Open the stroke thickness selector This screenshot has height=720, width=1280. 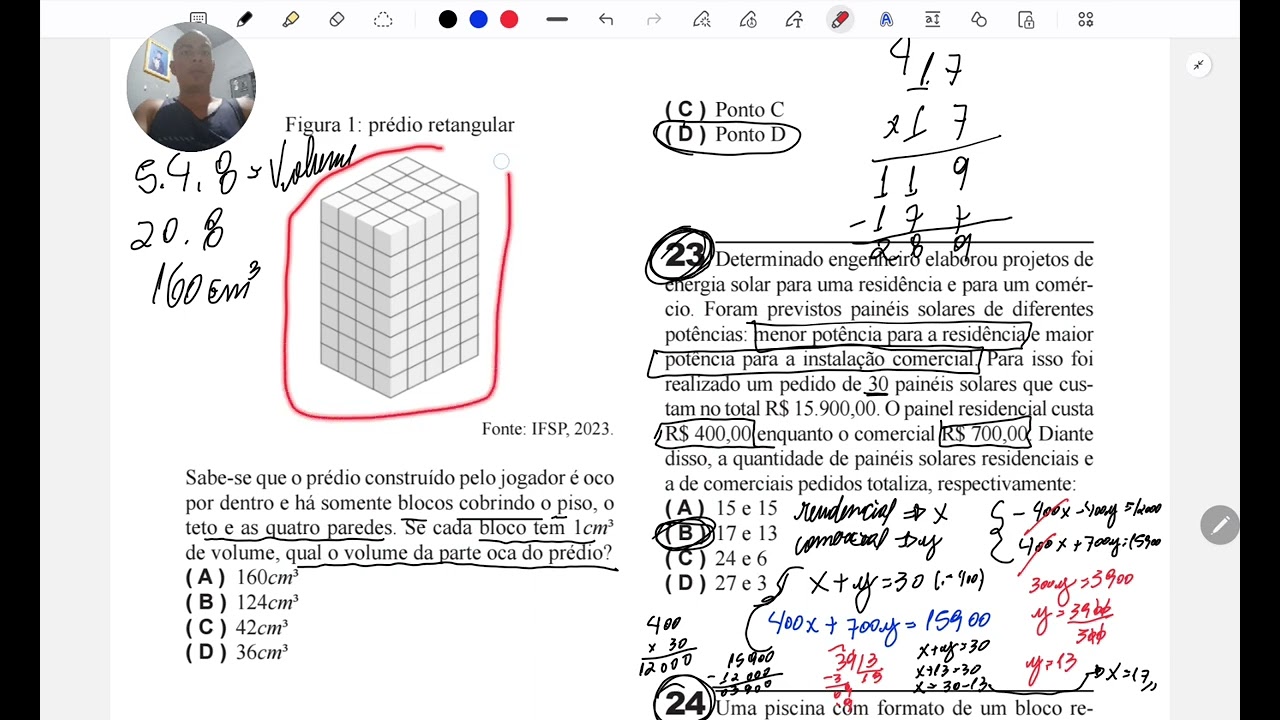[x=557, y=19]
